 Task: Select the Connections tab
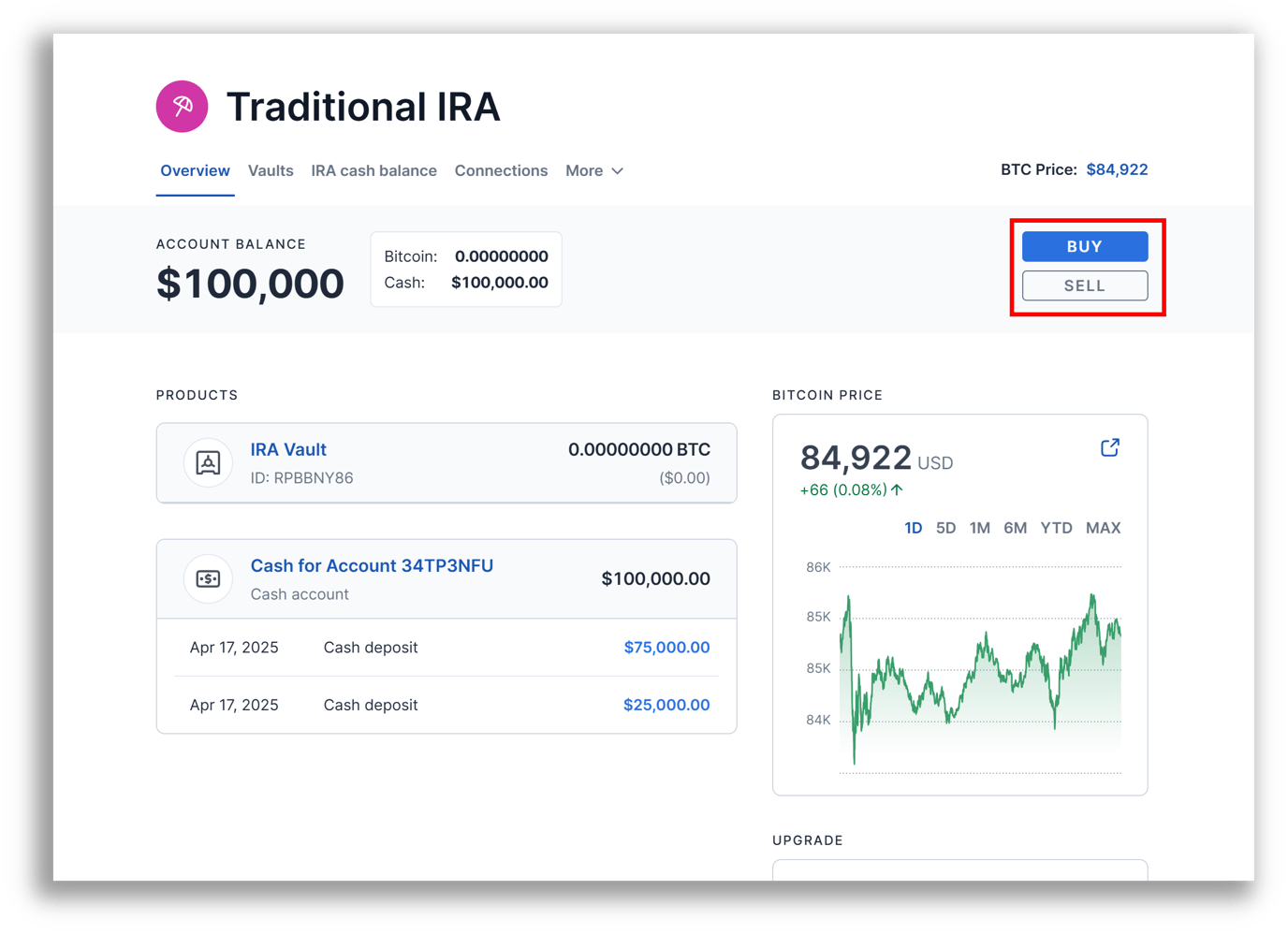501,171
